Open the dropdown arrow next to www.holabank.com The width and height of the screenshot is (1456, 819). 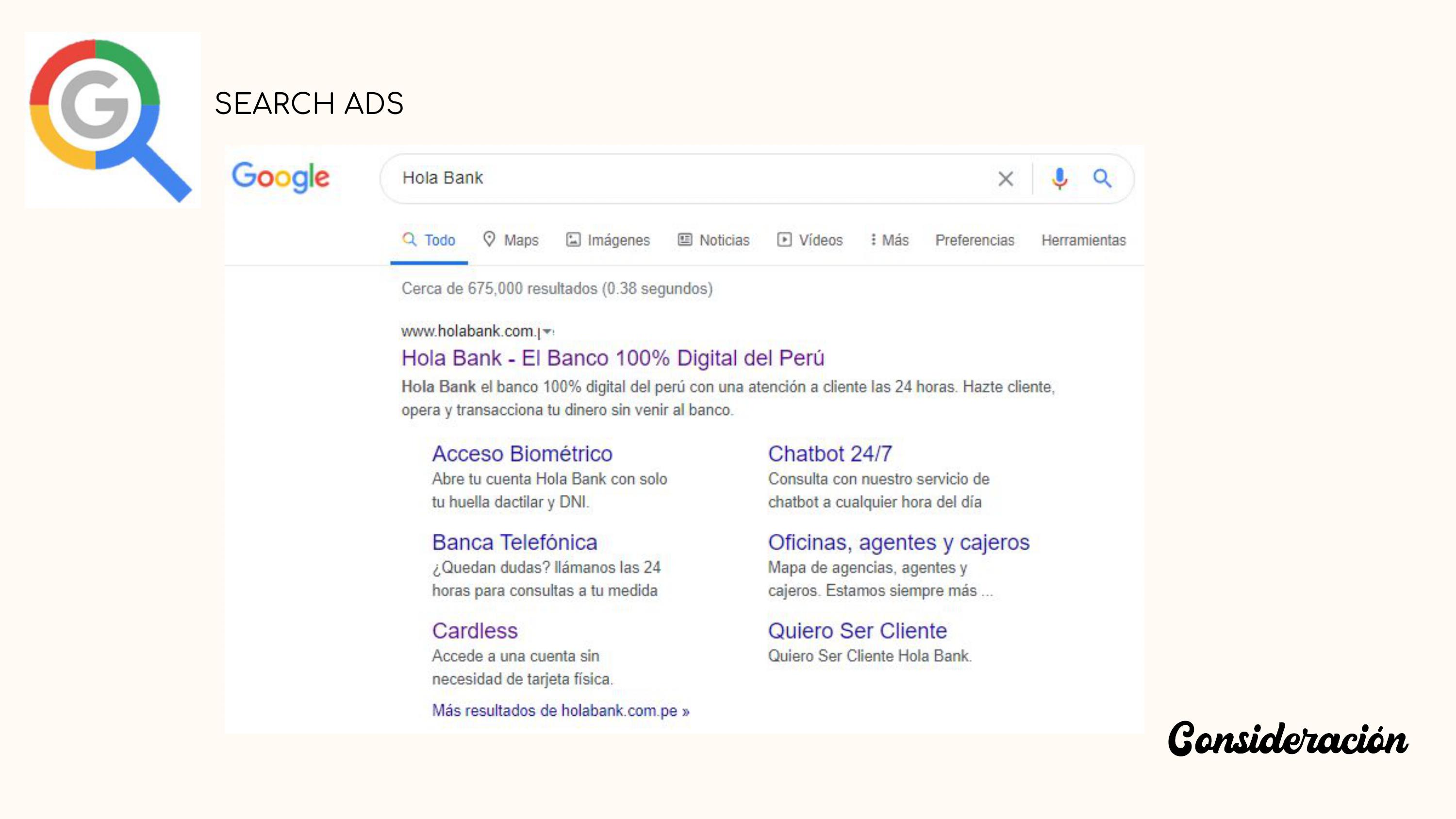547,332
